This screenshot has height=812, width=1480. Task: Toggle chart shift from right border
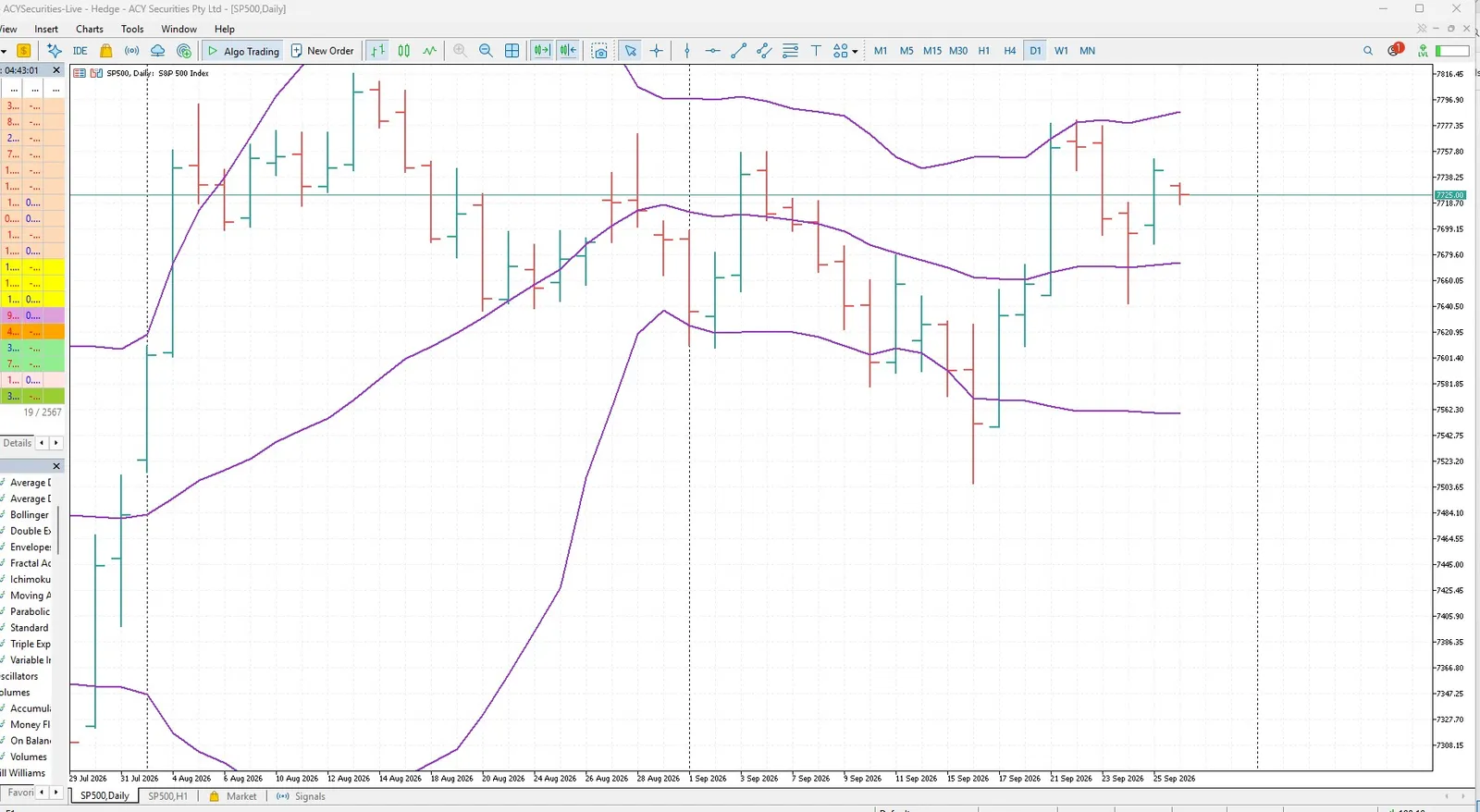568,51
